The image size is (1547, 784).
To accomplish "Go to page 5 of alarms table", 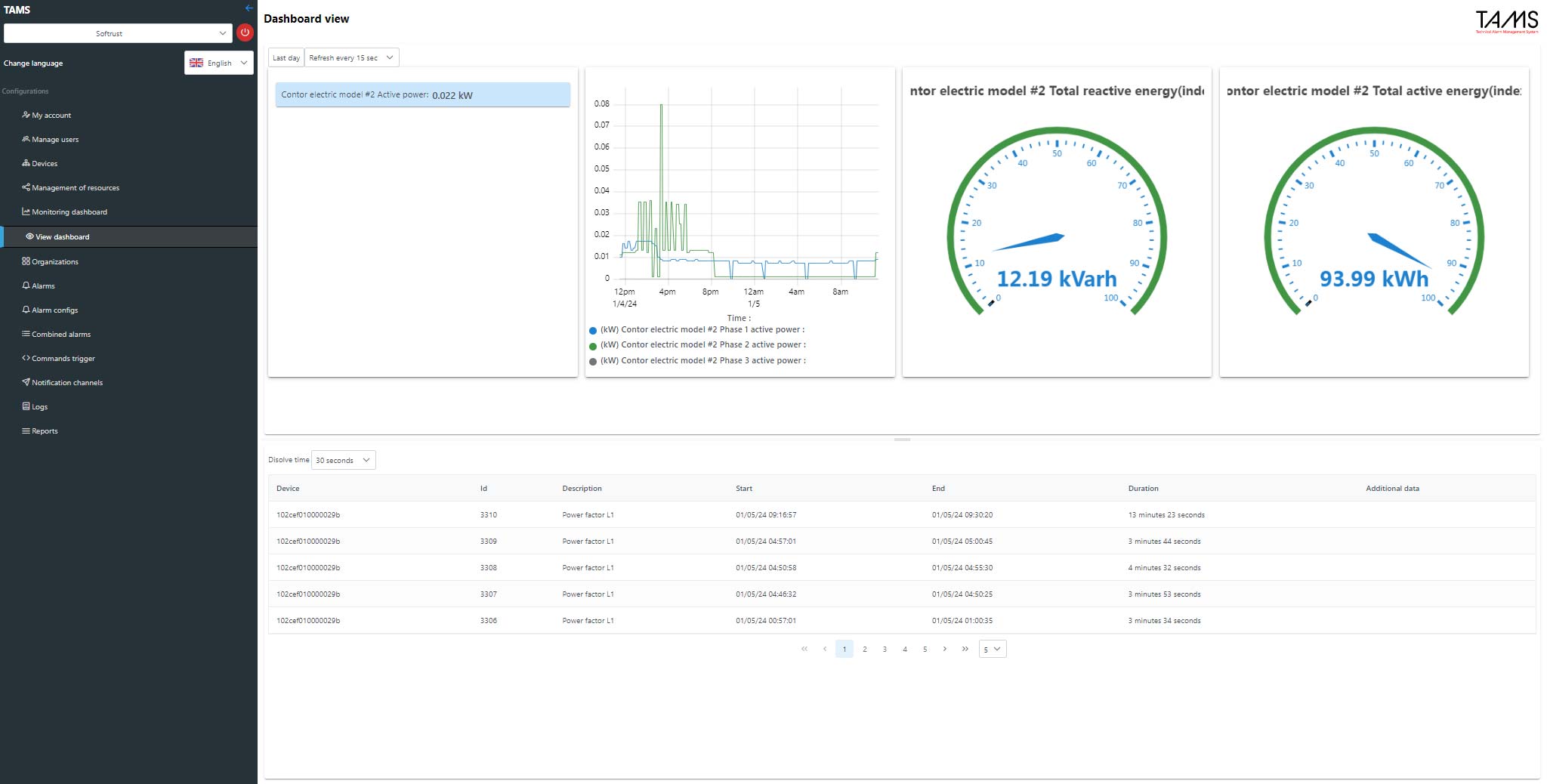I will (x=925, y=649).
